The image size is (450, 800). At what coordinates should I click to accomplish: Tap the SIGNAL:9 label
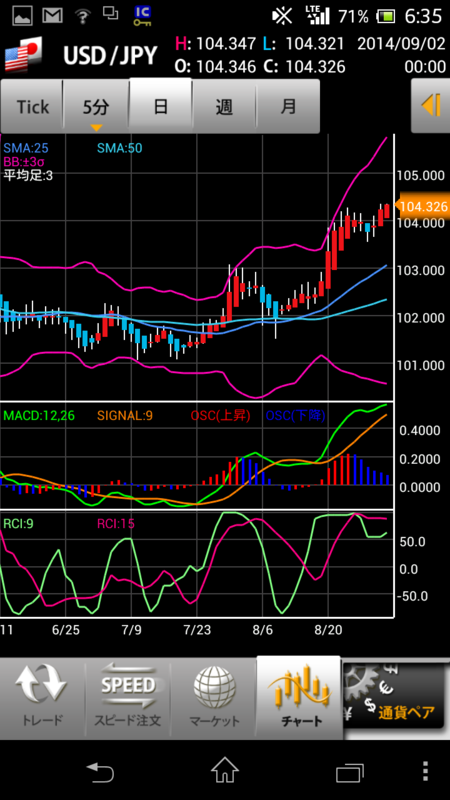coord(123,416)
